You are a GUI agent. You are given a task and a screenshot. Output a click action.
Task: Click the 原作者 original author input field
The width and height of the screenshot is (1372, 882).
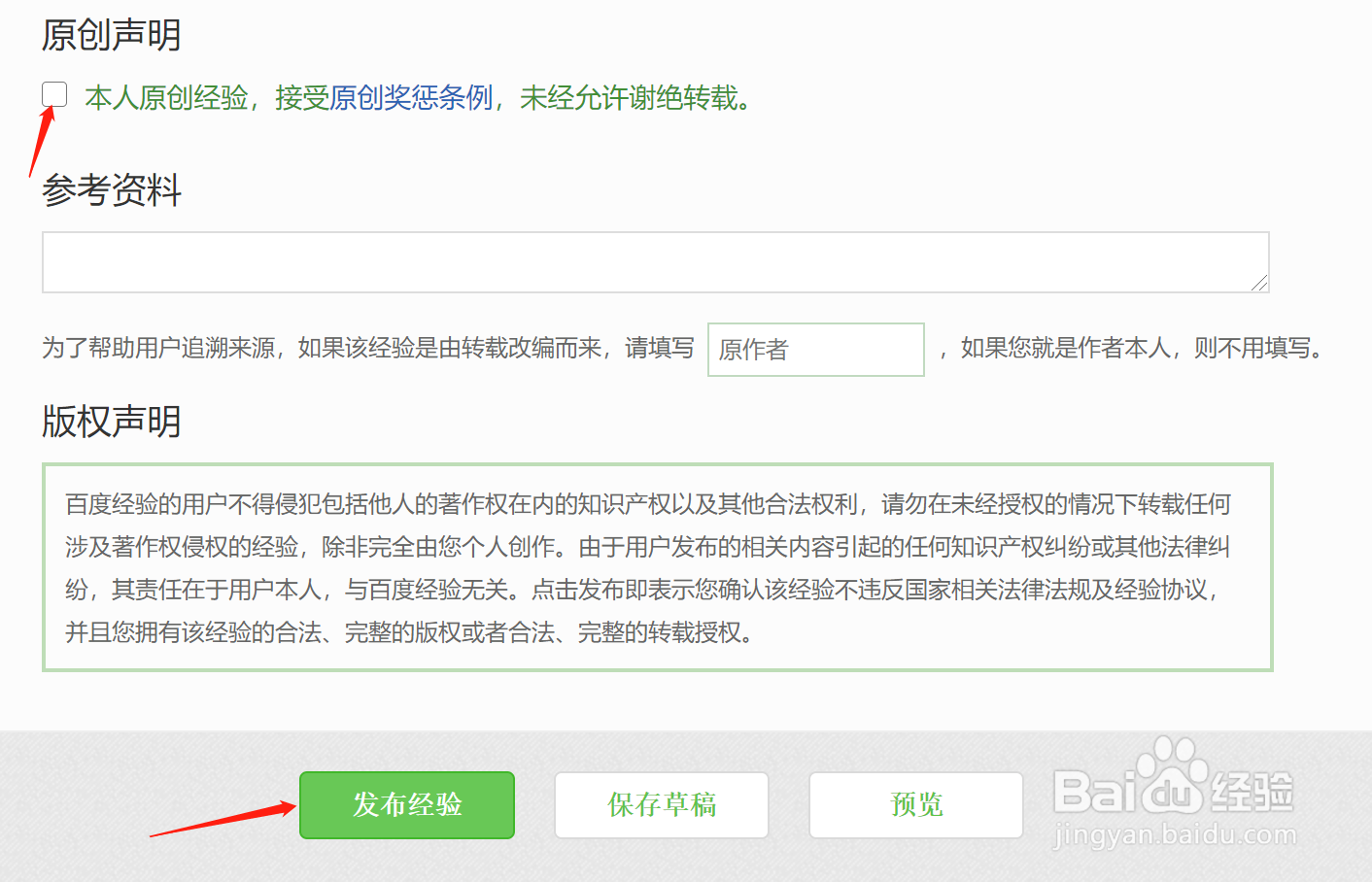[x=815, y=350]
